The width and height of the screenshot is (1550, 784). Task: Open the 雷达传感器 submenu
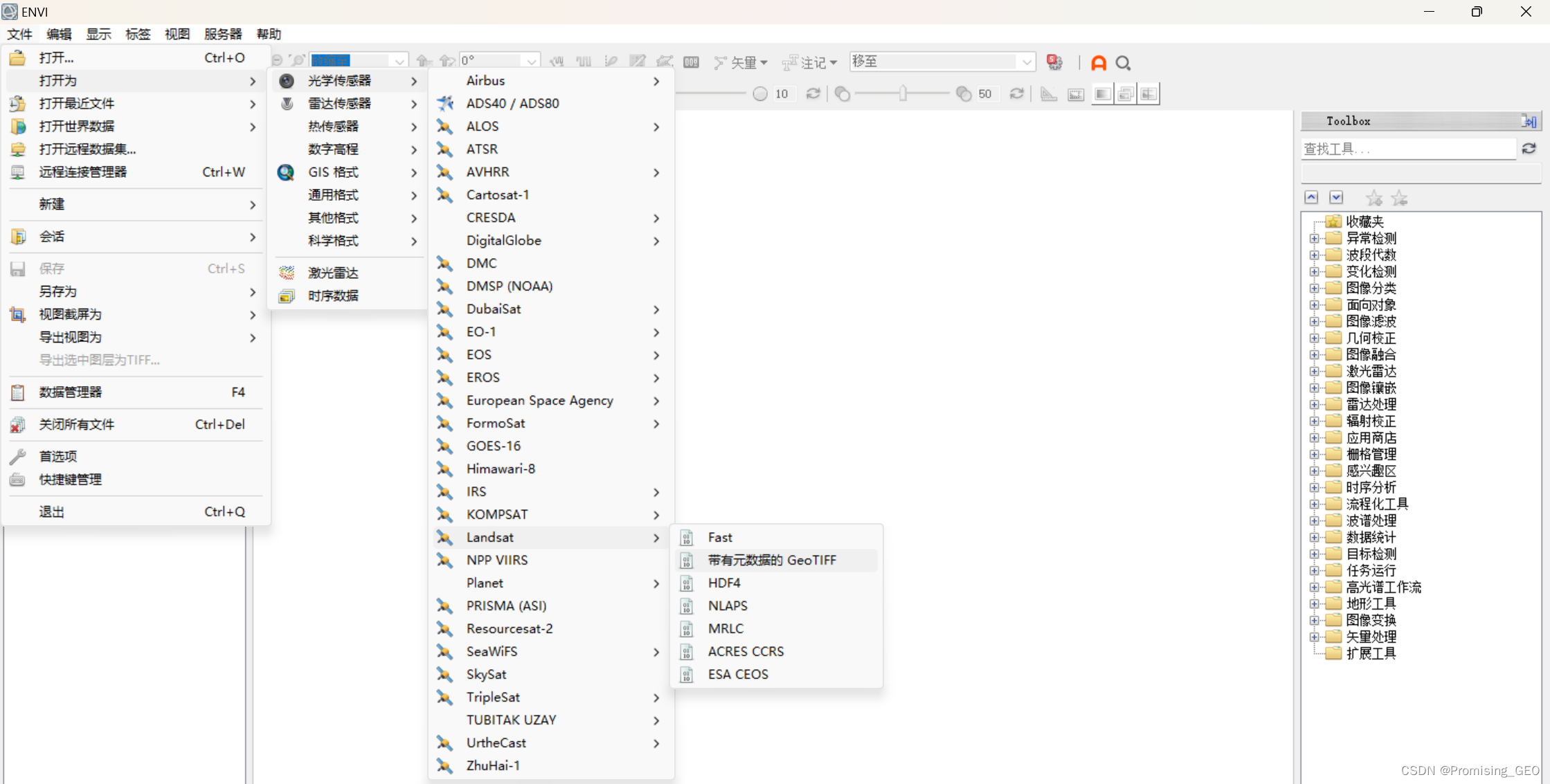[x=339, y=103]
